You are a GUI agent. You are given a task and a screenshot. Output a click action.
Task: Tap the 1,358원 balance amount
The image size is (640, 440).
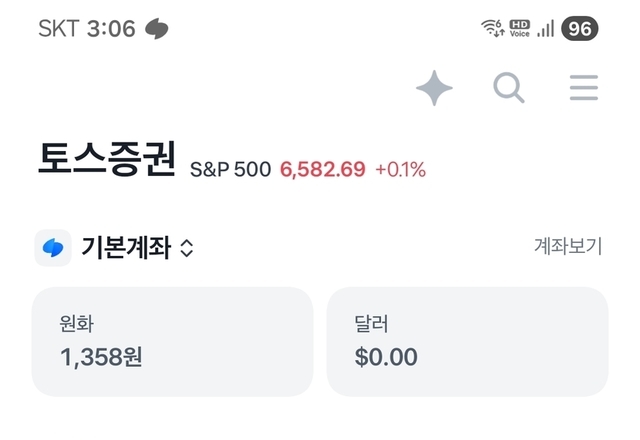pos(101,356)
